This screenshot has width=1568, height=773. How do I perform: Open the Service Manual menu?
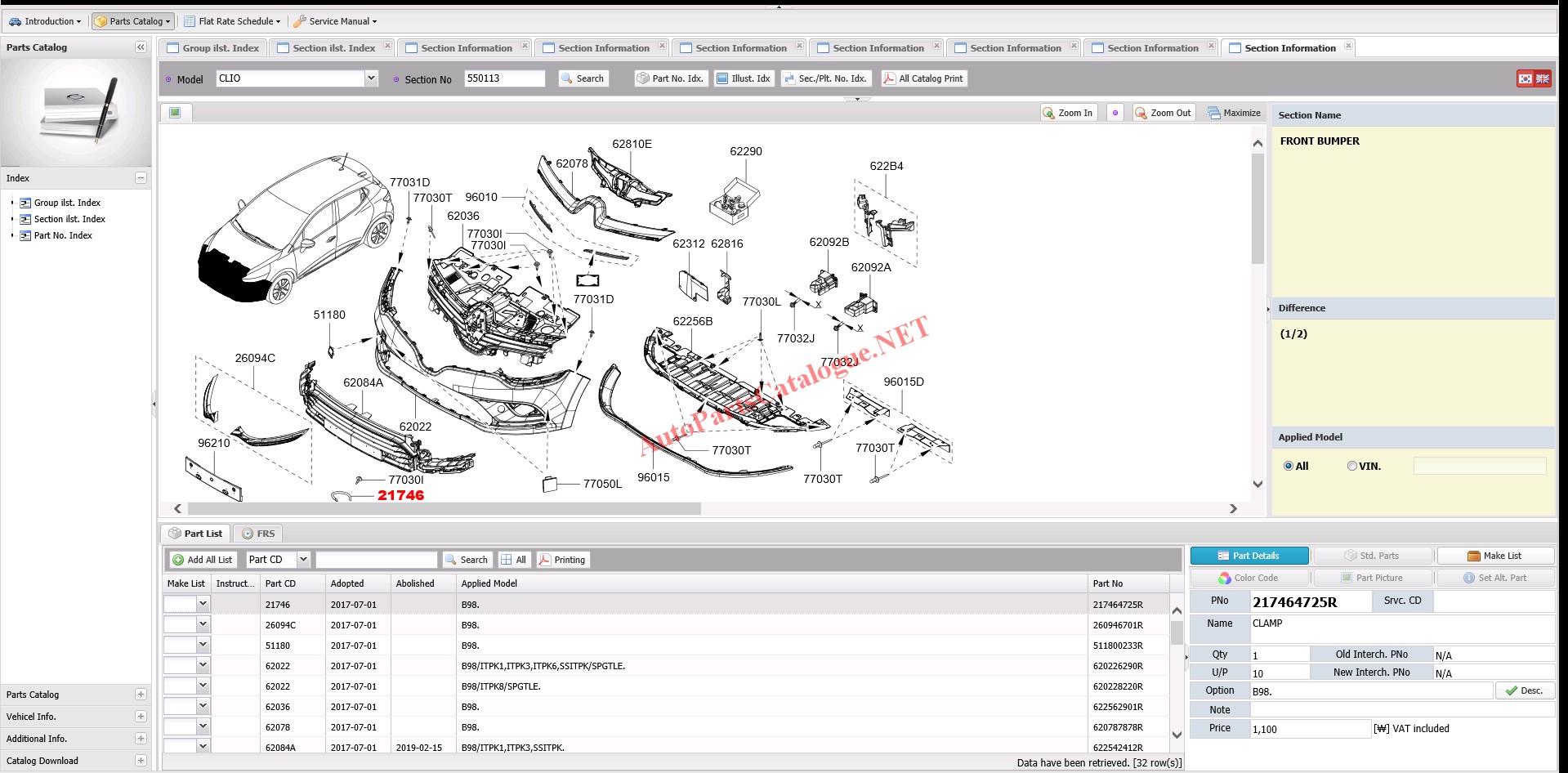(335, 21)
